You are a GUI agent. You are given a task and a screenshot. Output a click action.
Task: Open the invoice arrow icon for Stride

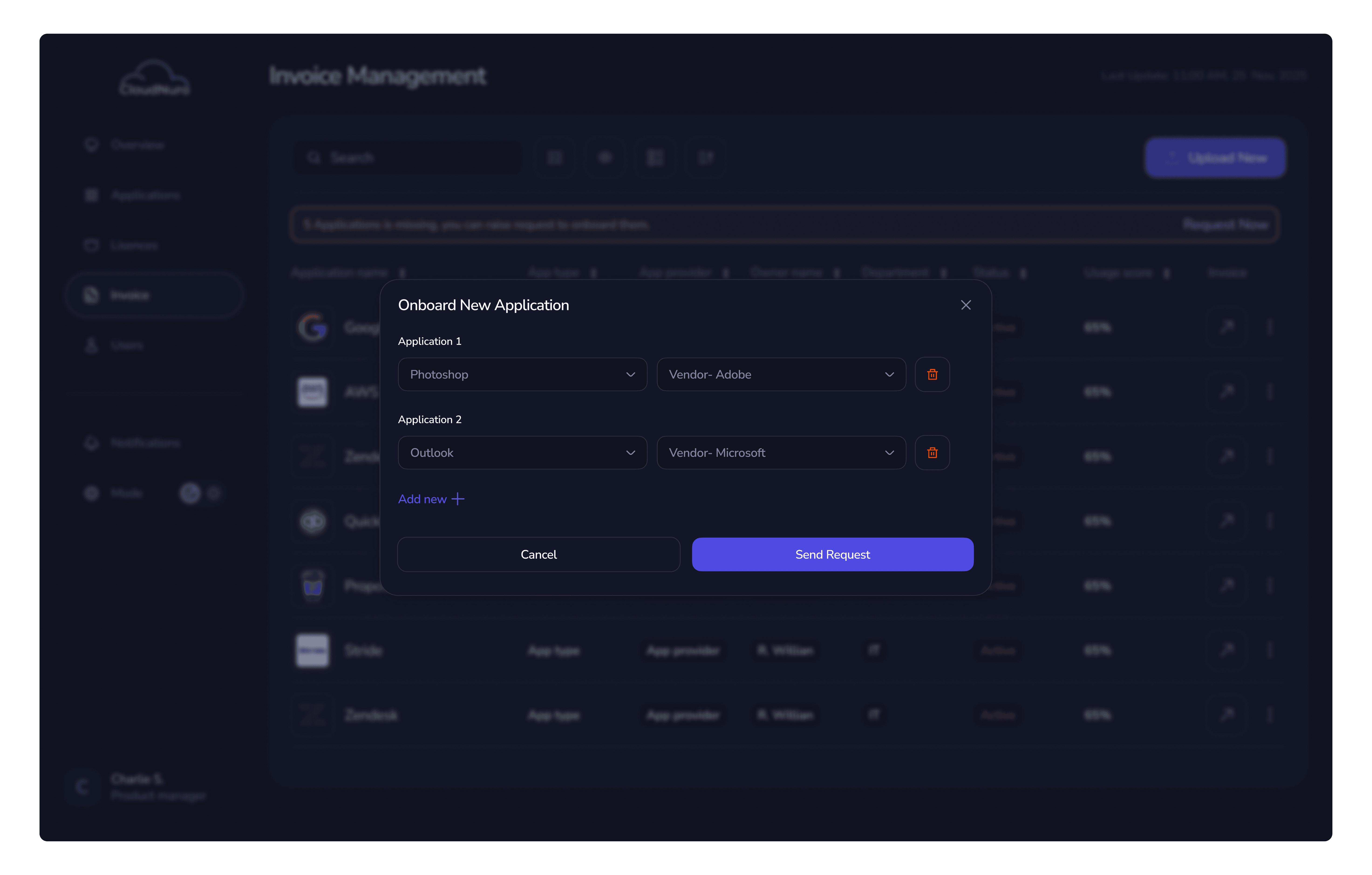coord(1227,650)
